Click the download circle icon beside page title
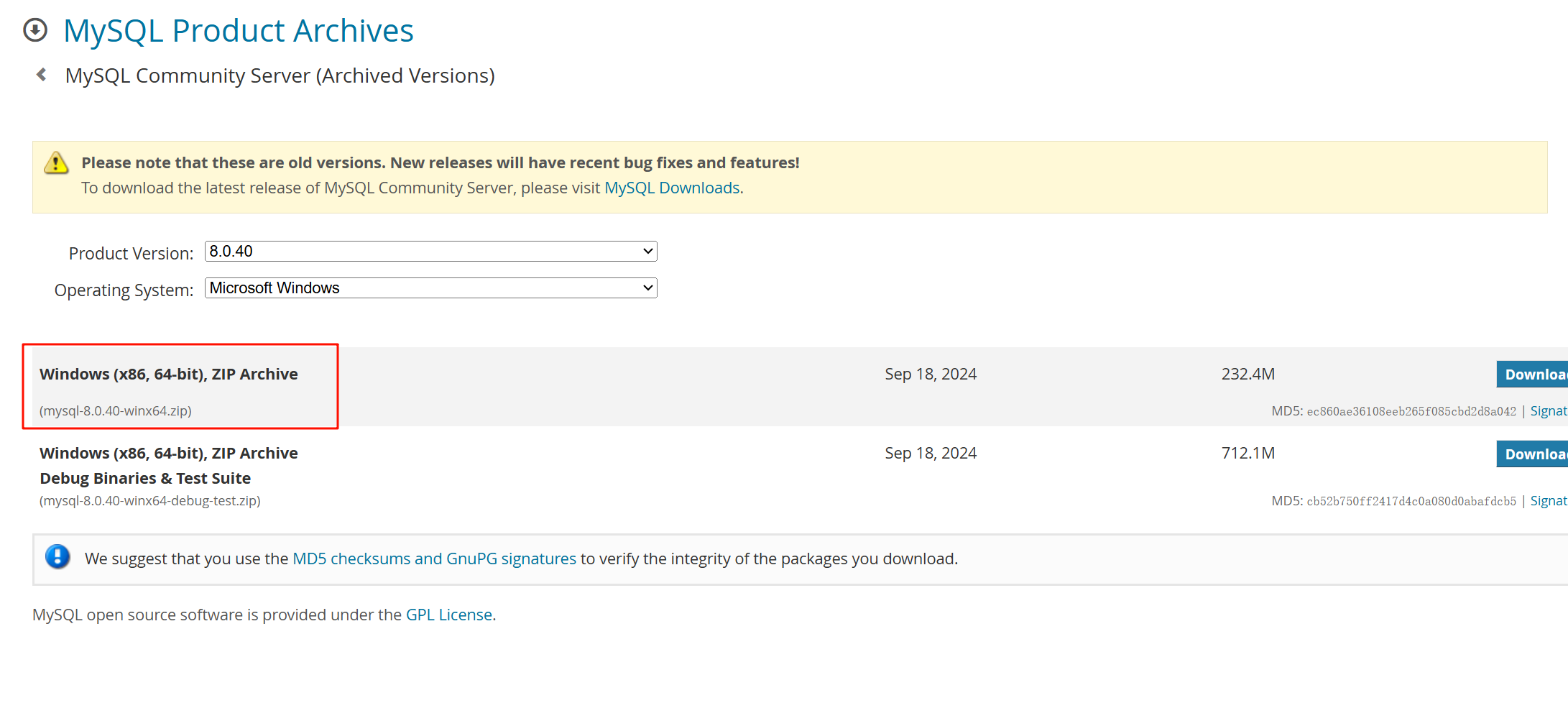1568x703 pixels. tap(35, 30)
